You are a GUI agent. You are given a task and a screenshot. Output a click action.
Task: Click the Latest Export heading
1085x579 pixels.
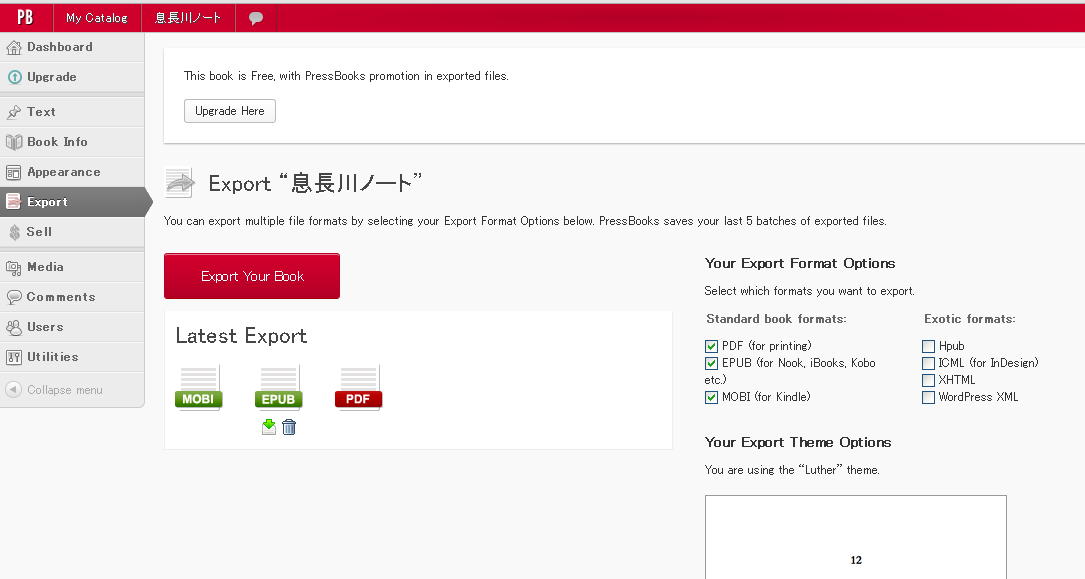(x=241, y=336)
